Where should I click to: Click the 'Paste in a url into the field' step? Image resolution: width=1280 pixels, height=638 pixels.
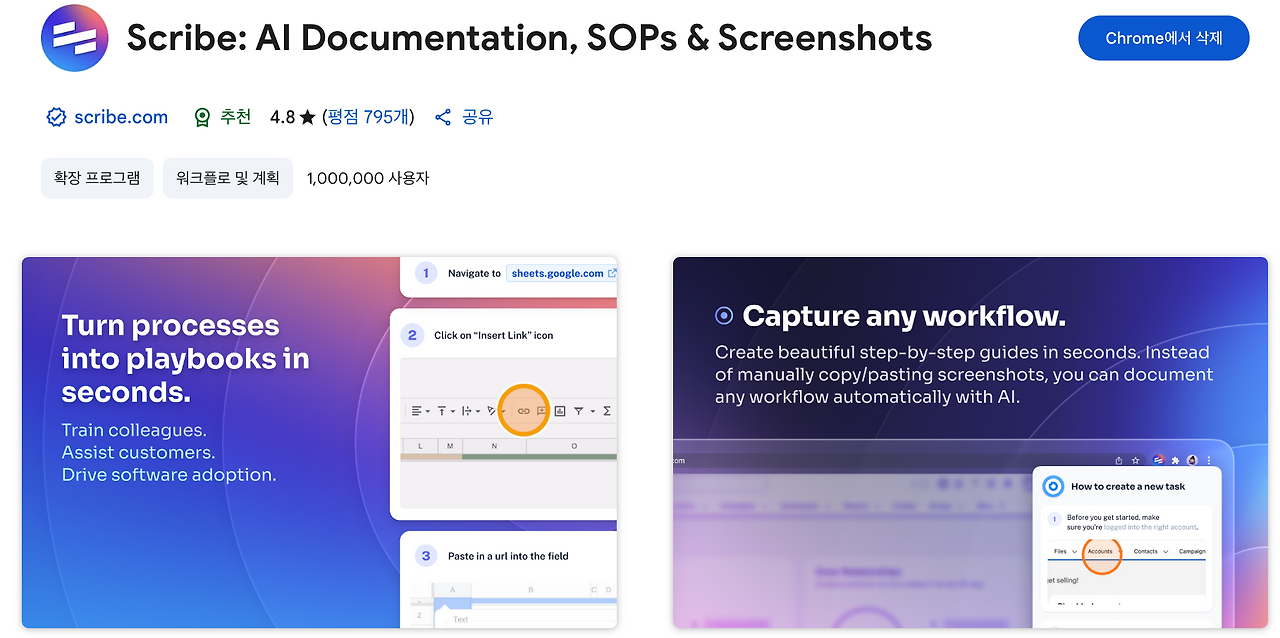pos(508,556)
